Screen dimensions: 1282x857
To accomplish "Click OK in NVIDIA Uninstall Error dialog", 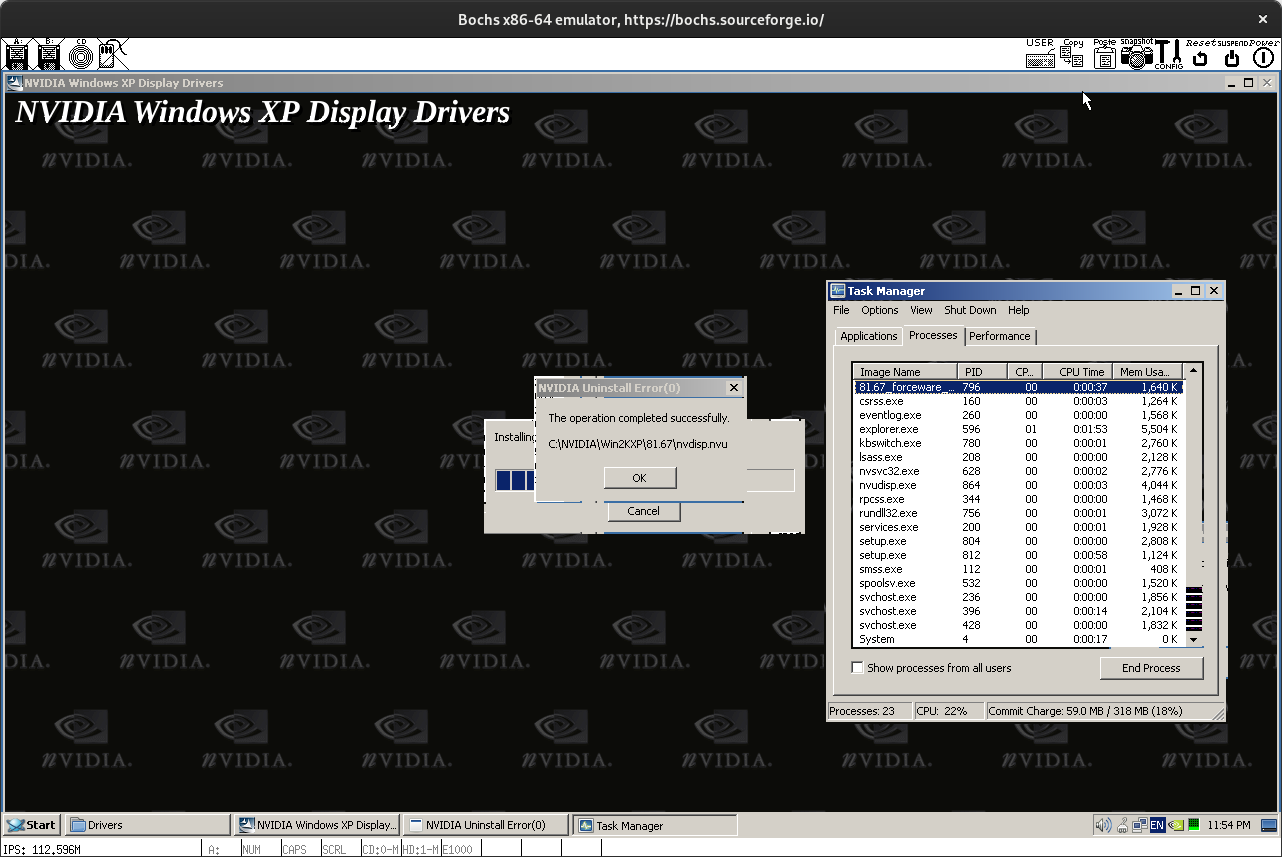I will point(640,478).
